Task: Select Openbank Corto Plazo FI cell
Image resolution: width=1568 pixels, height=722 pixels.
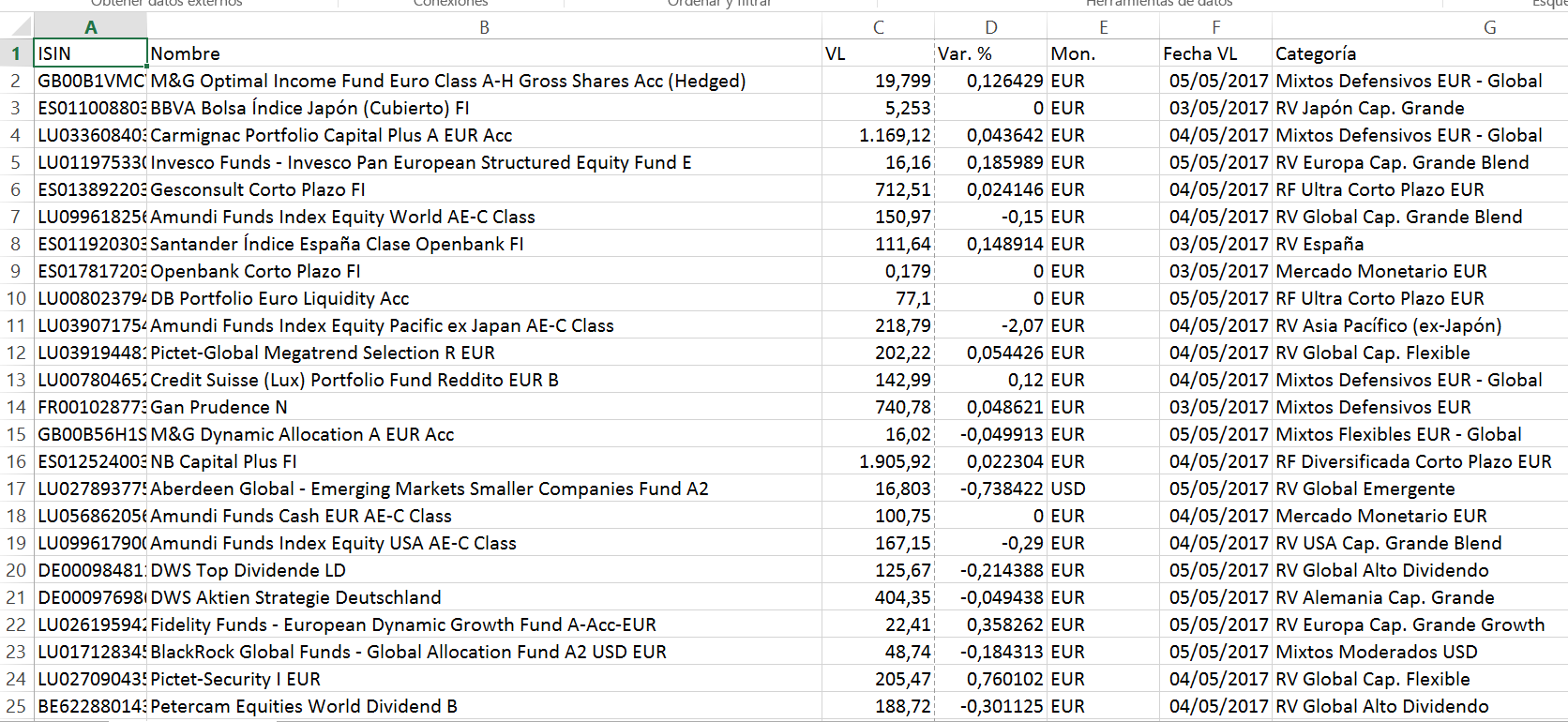Action: 485,271
